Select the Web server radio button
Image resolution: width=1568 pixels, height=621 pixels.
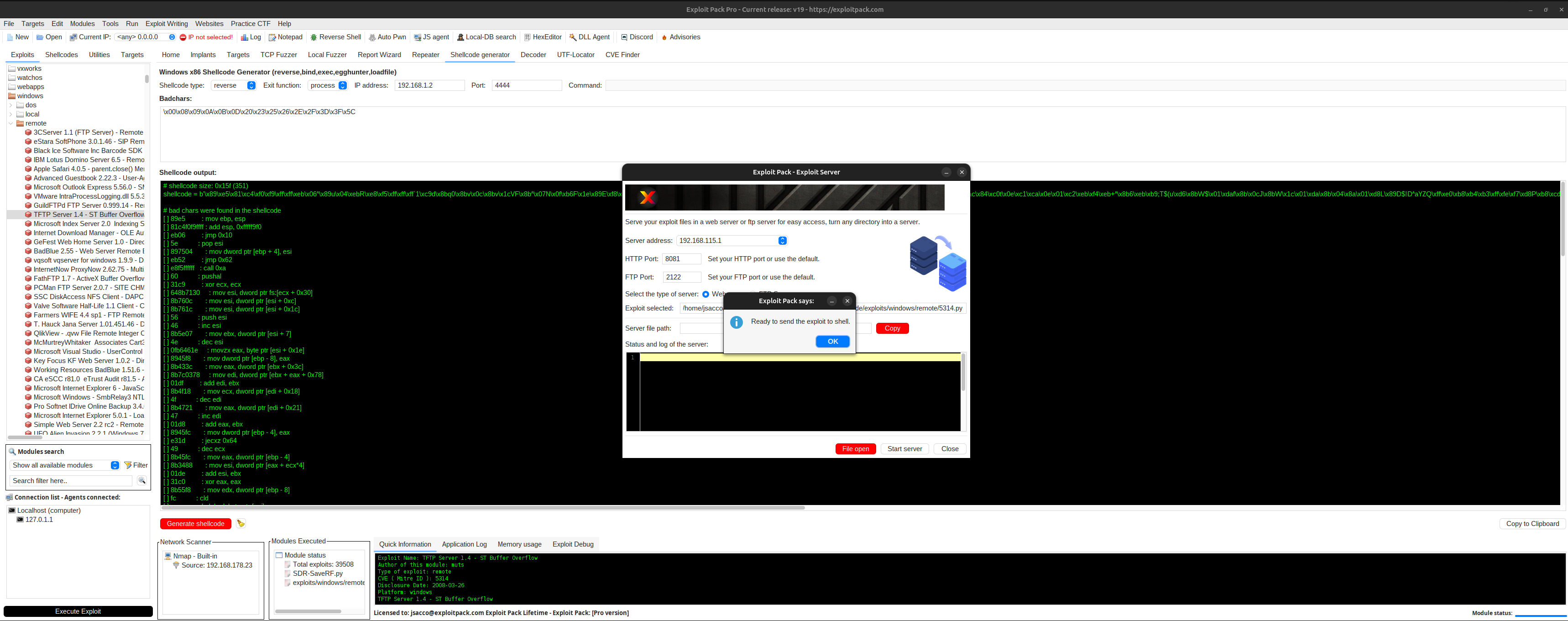[x=706, y=294]
